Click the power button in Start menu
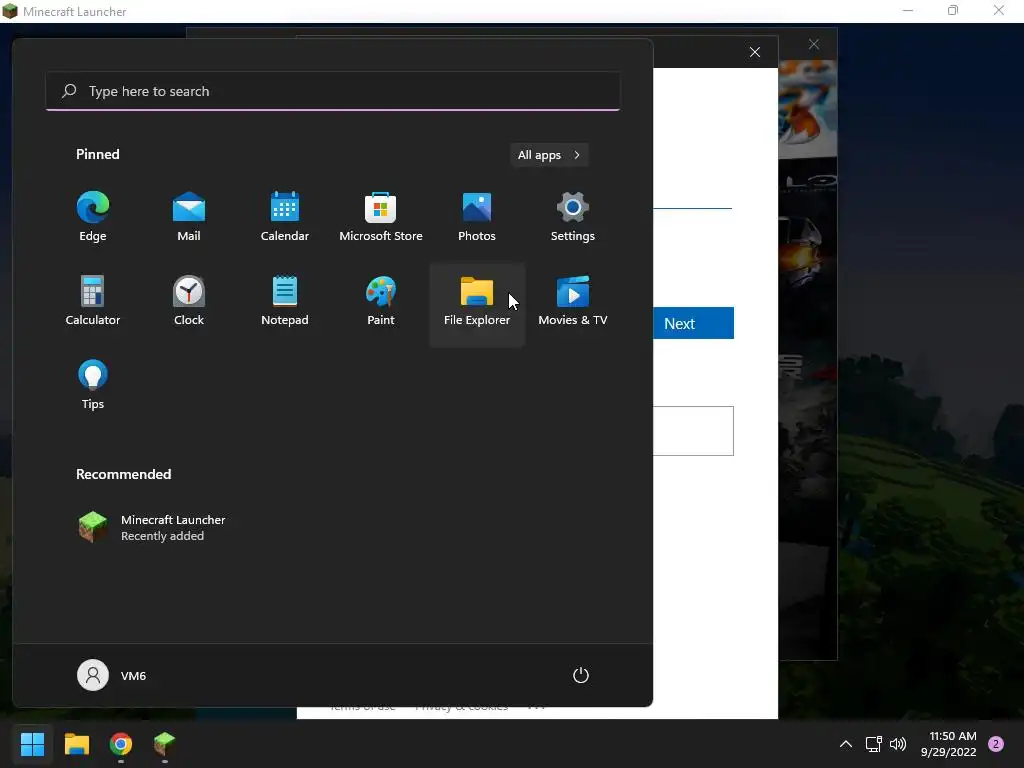This screenshot has height=768, width=1024. [581, 675]
